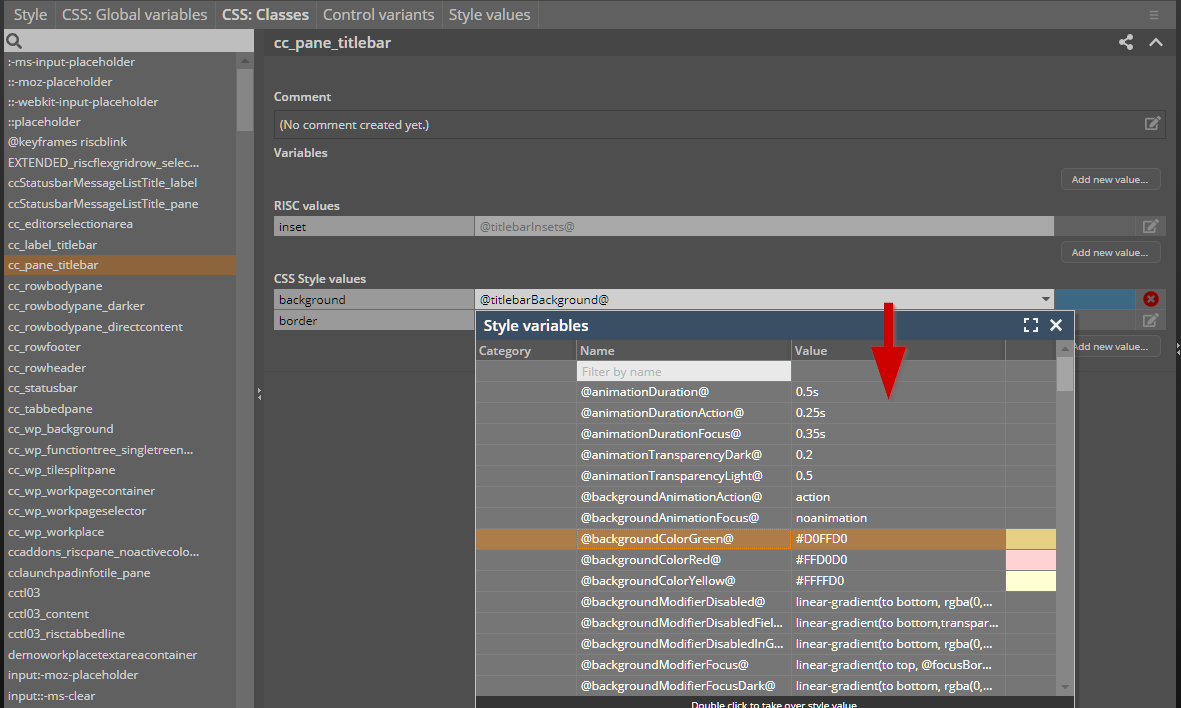Click the Filter by name field
Image resolution: width=1181 pixels, height=708 pixels.
pyautogui.click(x=684, y=372)
